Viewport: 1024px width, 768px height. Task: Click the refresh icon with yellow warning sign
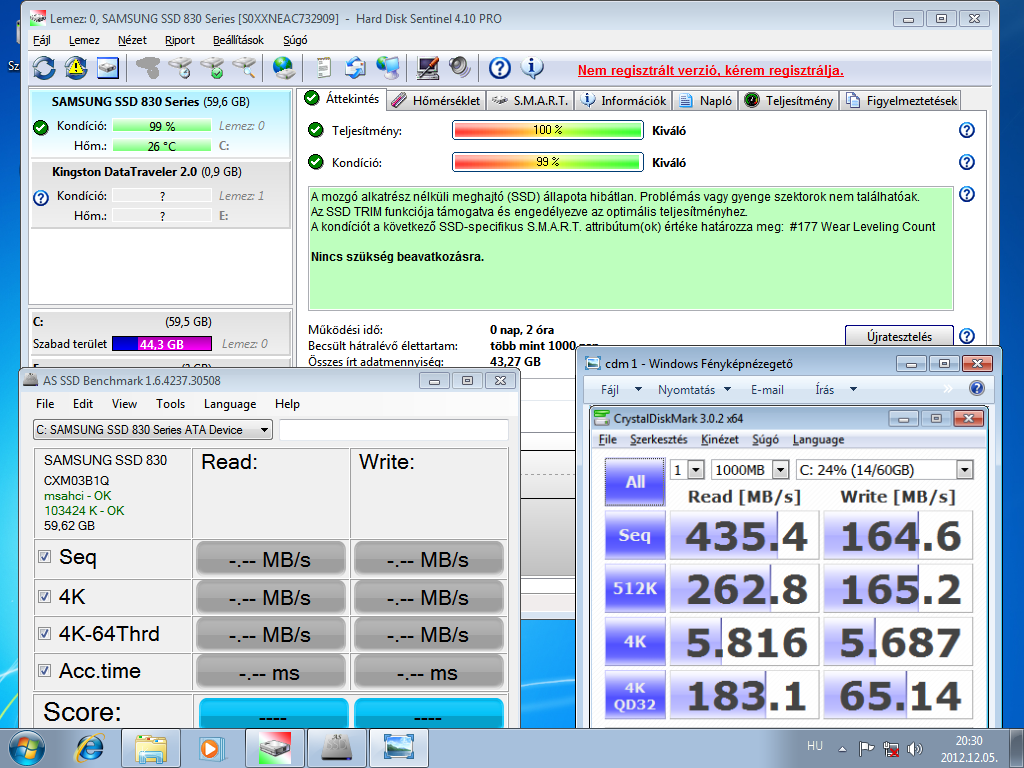click(x=76, y=68)
